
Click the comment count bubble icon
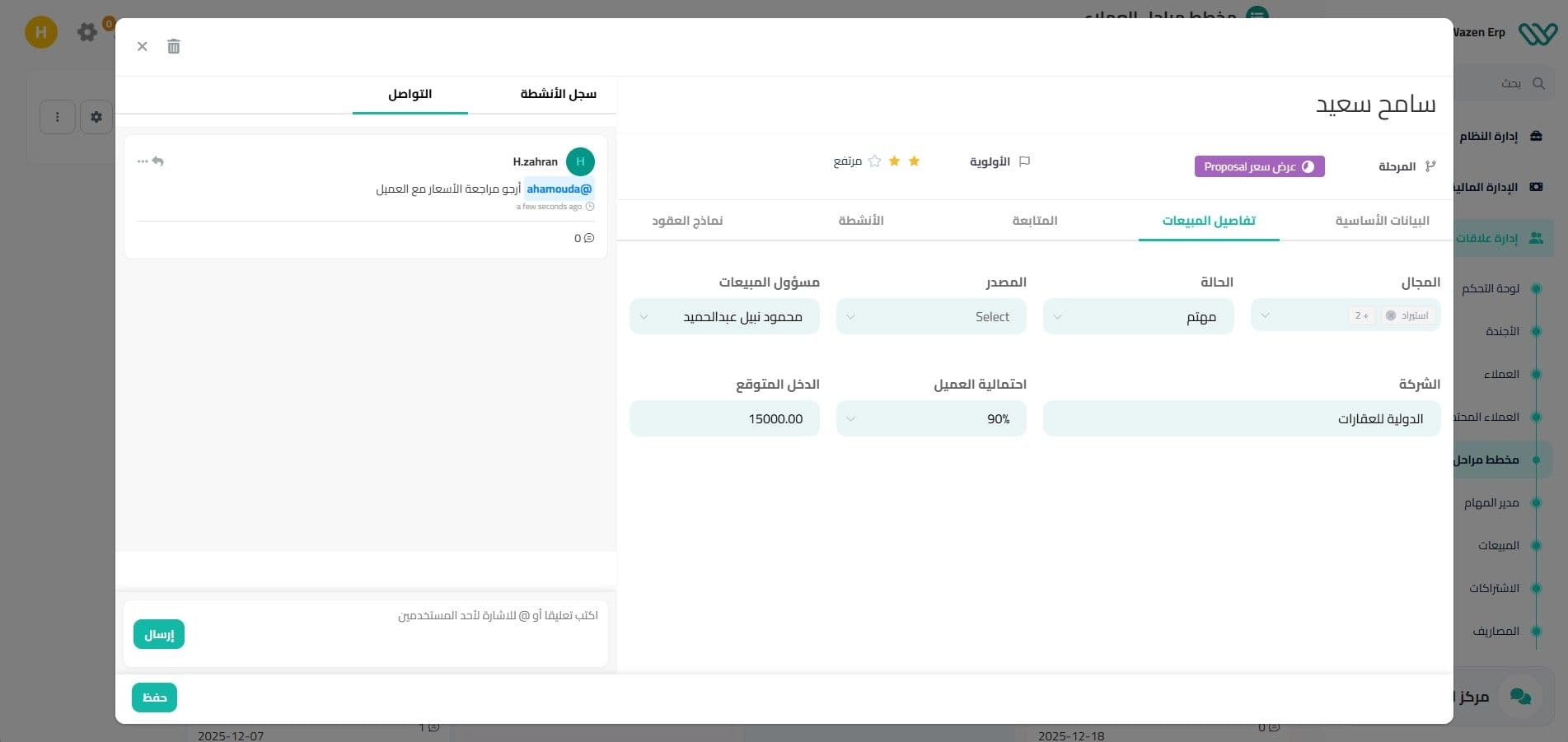[588, 238]
